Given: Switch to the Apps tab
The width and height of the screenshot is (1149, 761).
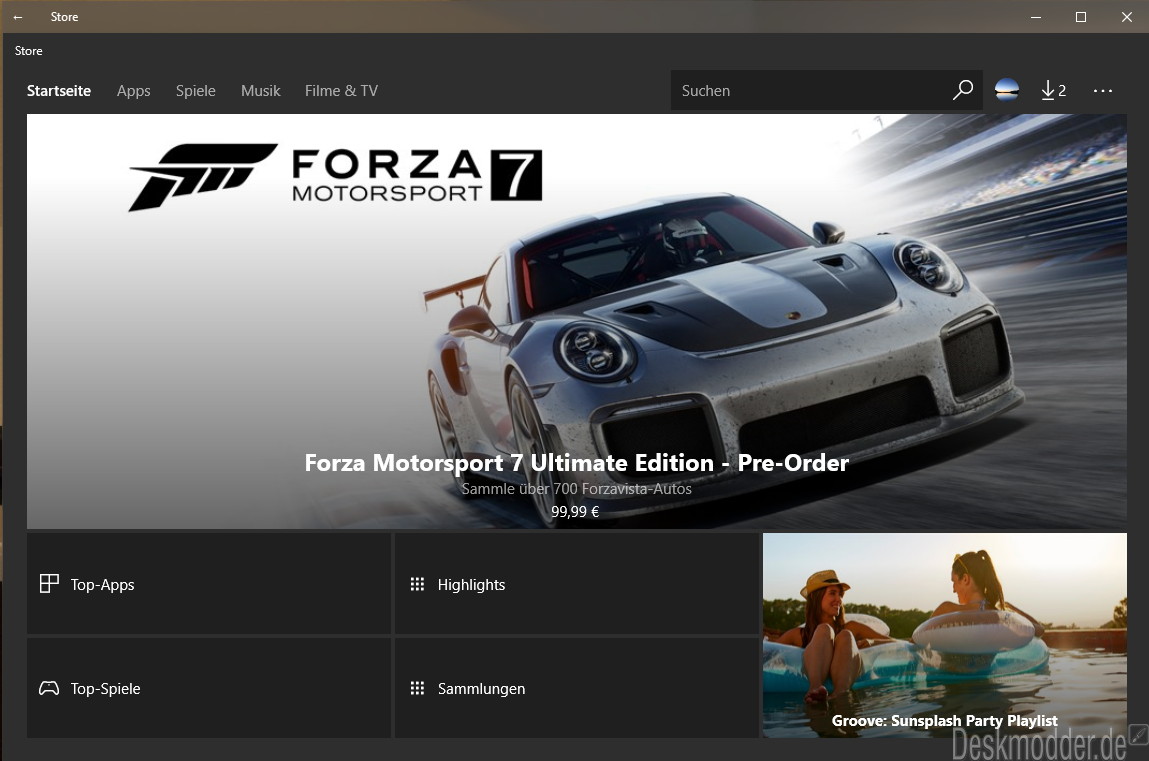Looking at the screenshot, I should tap(133, 91).
